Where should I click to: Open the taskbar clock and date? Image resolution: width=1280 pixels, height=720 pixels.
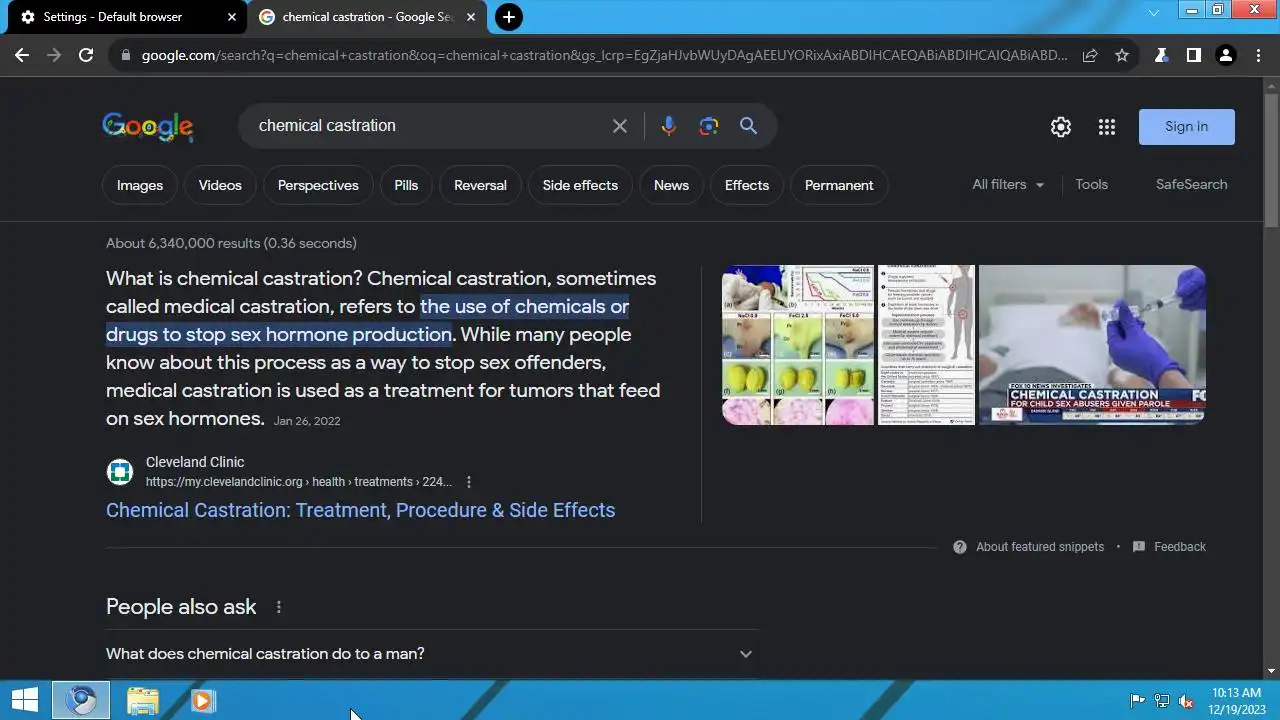pos(1236,700)
